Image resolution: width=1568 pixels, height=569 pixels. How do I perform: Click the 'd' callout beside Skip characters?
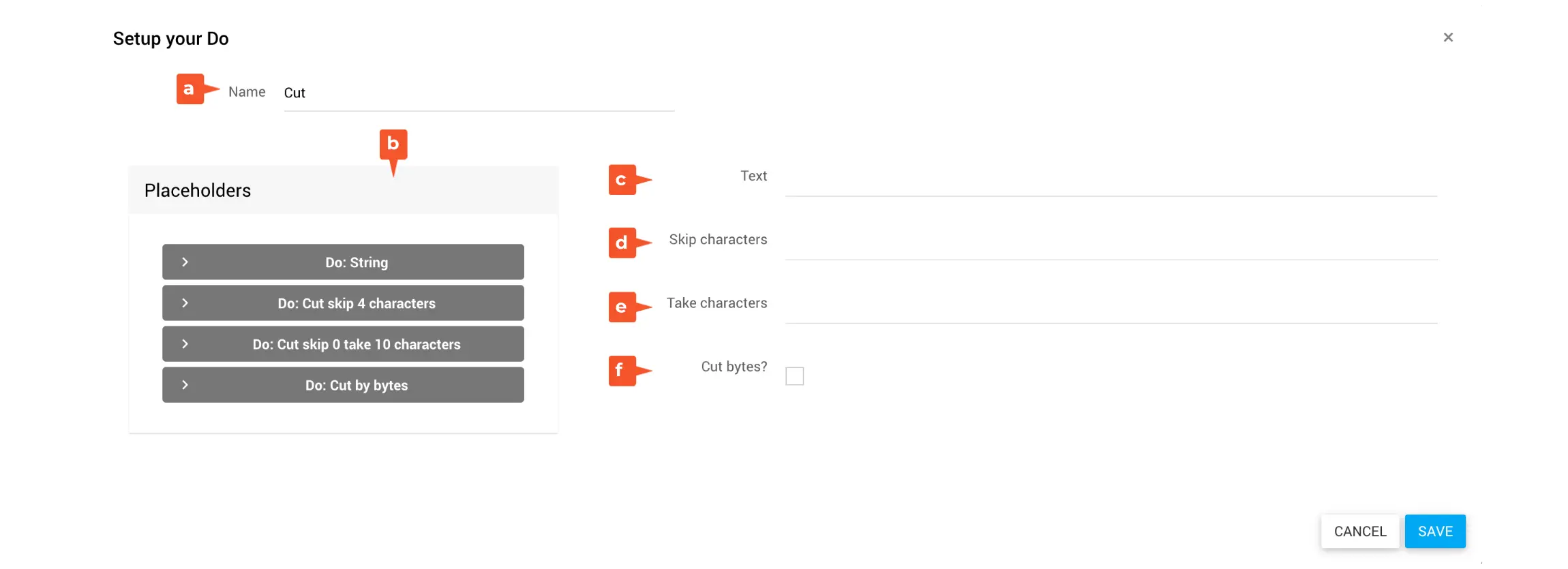(622, 243)
